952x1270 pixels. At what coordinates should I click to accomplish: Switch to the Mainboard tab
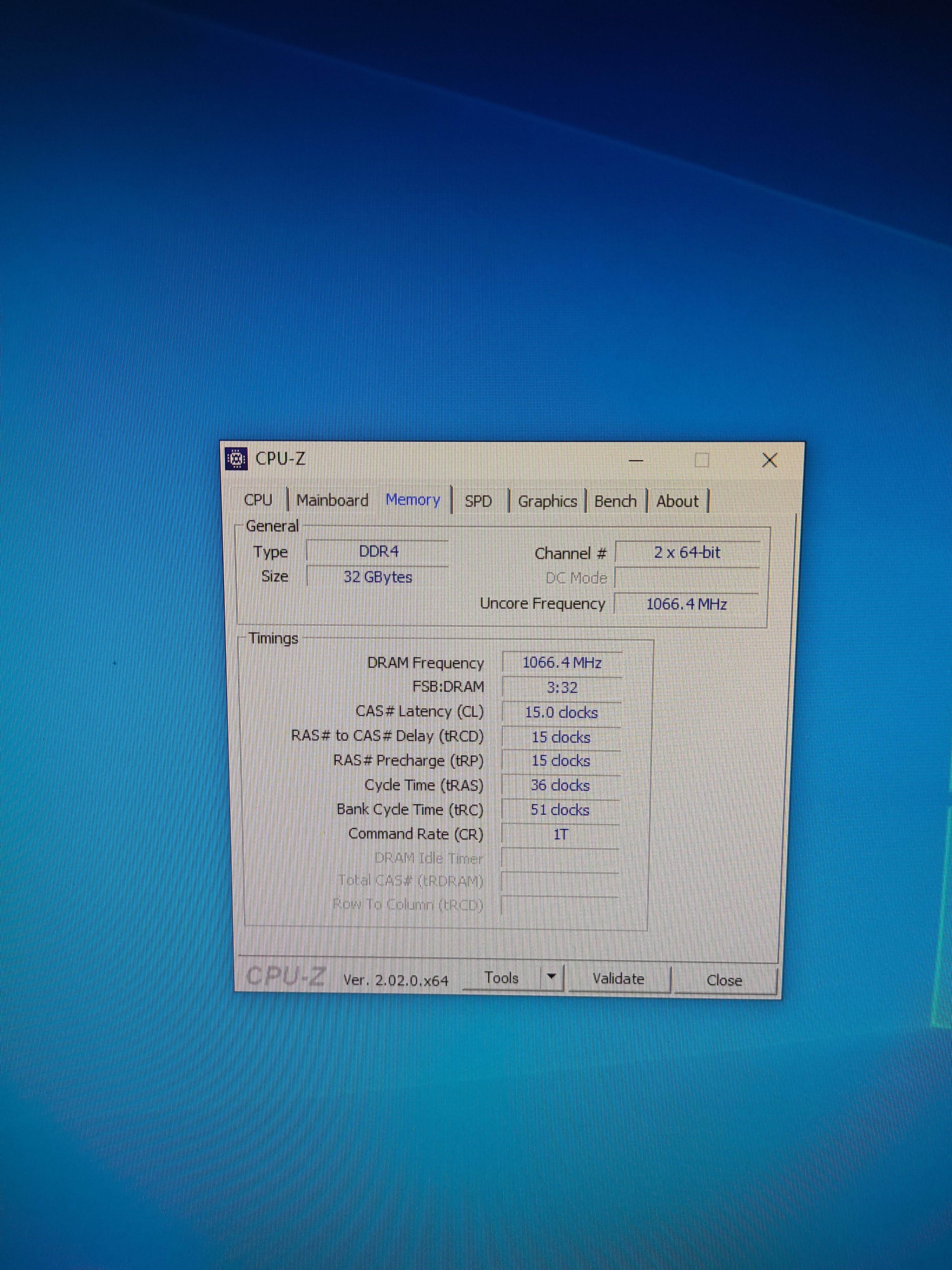tap(332, 501)
